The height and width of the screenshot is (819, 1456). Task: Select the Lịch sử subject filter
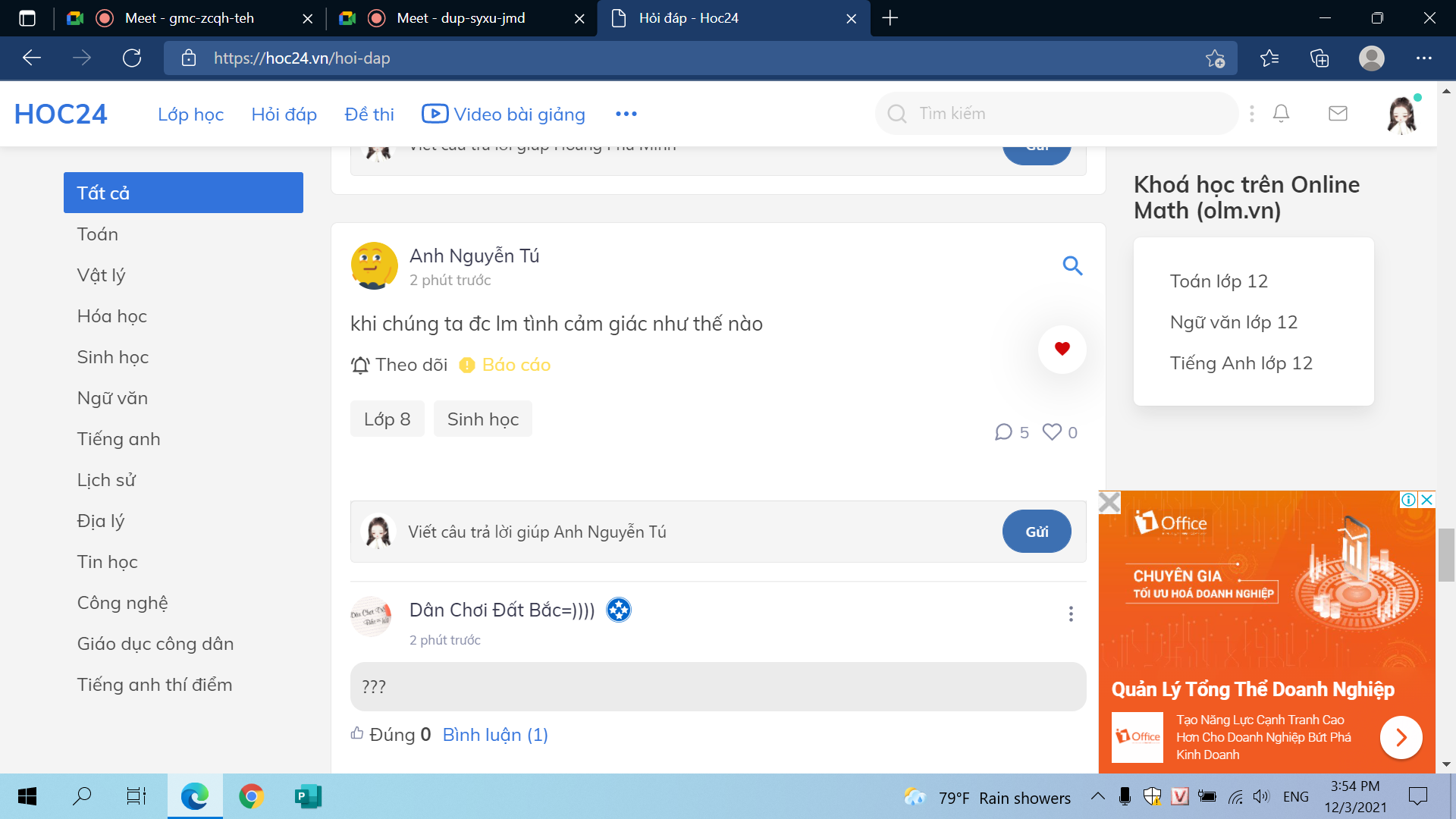pyautogui.click(x=106, y=480)
